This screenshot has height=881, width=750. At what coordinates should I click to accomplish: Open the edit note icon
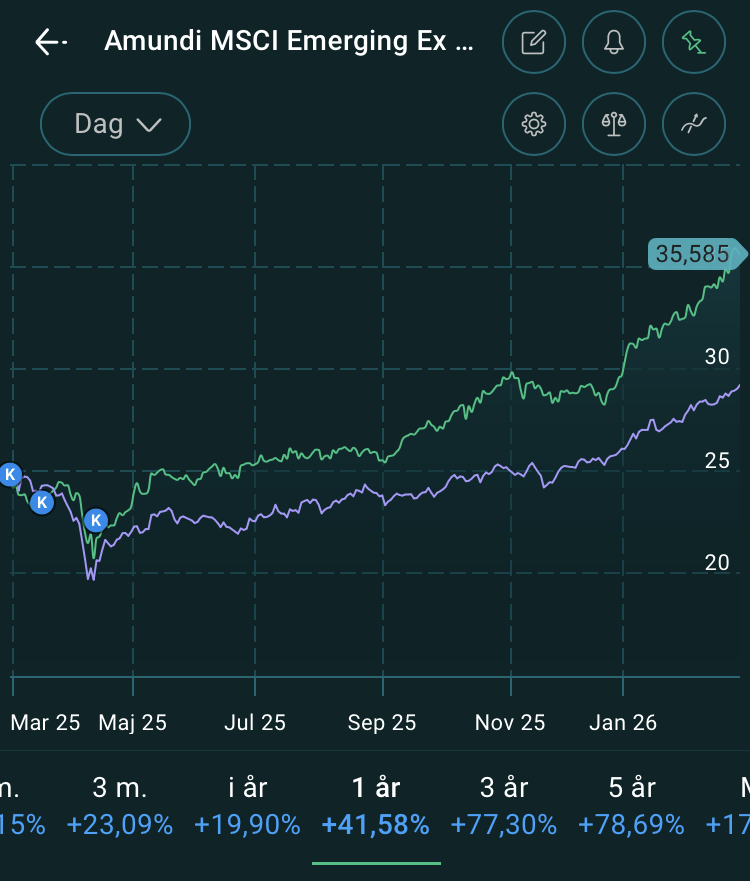coord(534,42)
